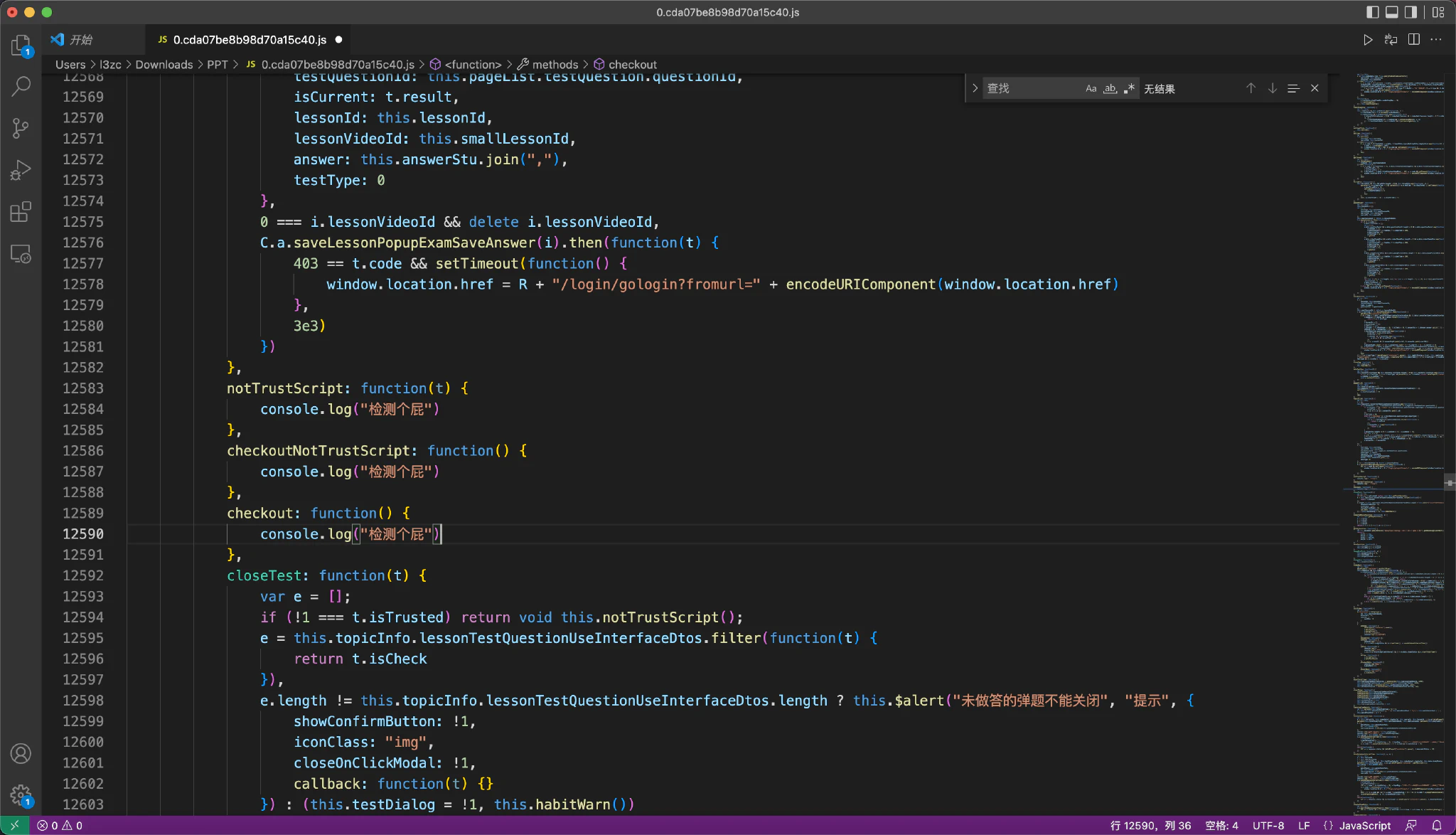Switch to the 开始 tab
Viewport: 1456px width, 835px height.
(x=80, y=39)
